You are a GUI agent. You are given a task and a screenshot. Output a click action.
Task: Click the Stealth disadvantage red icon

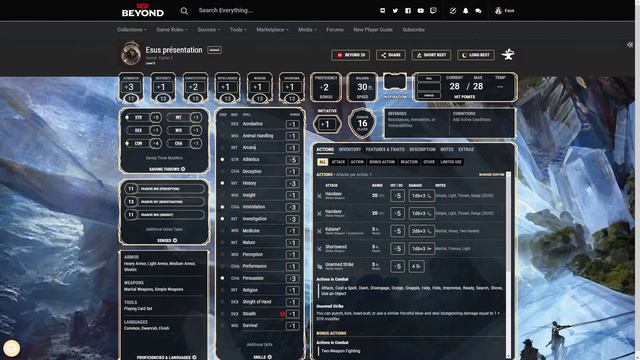pos(282,314)
